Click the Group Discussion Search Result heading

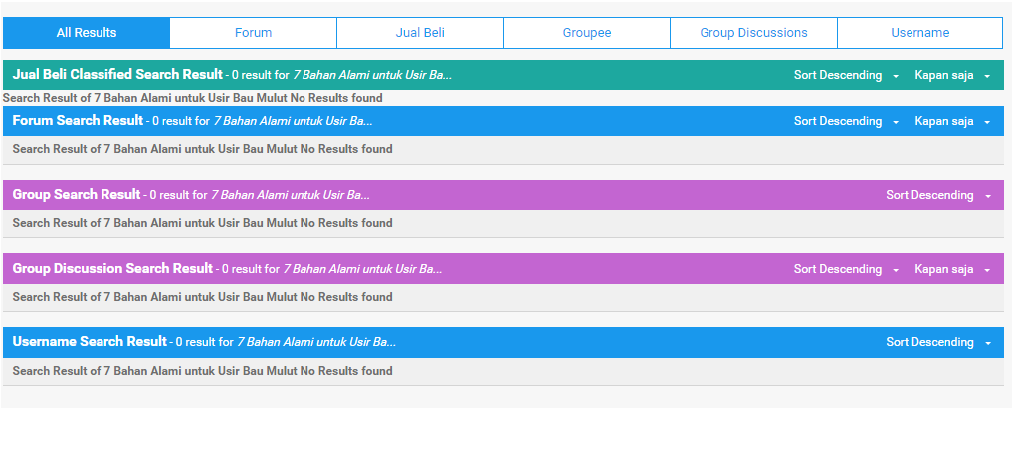click(x=113, y=268)
